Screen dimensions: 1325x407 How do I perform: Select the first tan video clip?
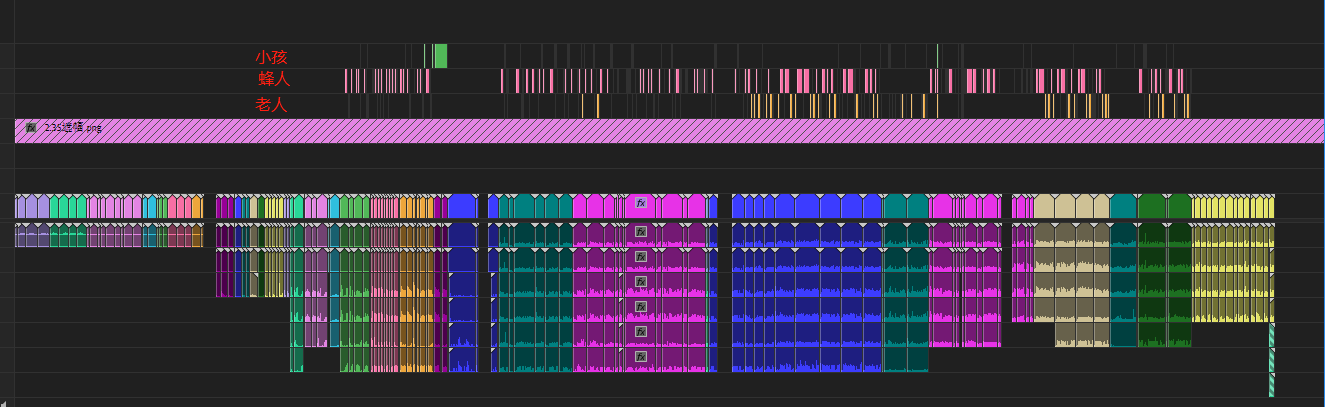[x=1043, y=208]
